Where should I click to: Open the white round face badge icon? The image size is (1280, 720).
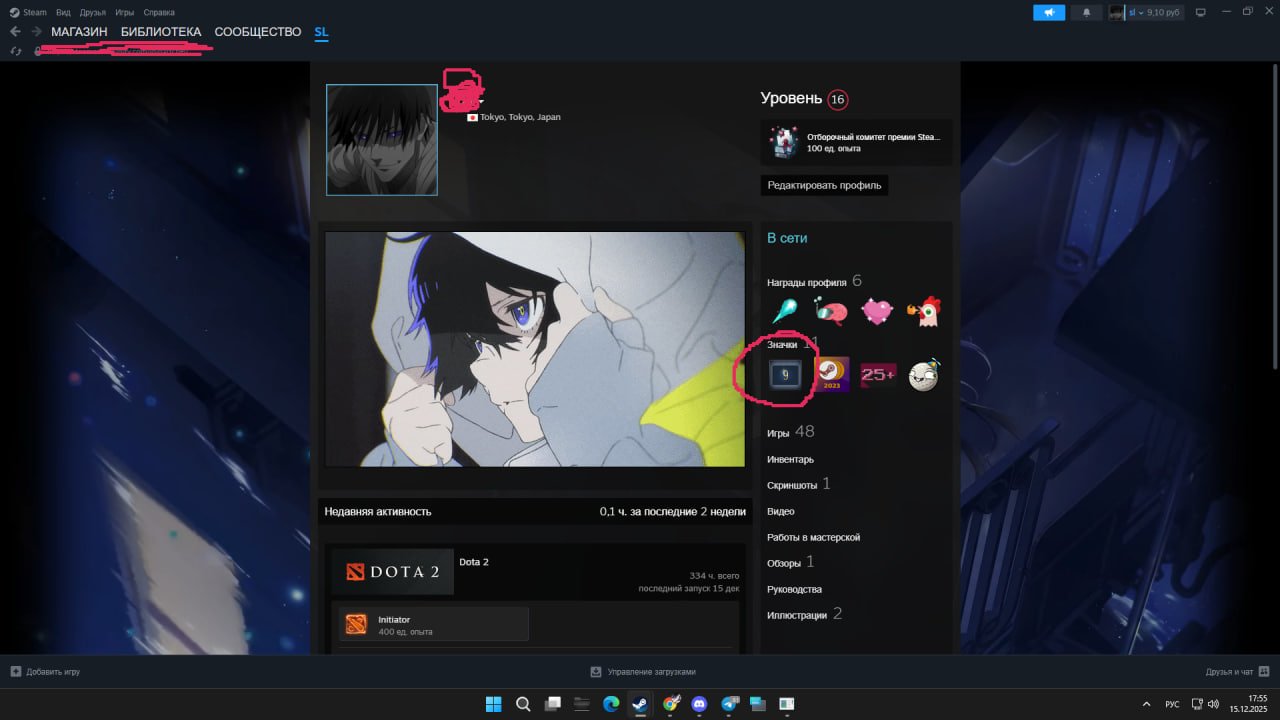pos(923,375)
